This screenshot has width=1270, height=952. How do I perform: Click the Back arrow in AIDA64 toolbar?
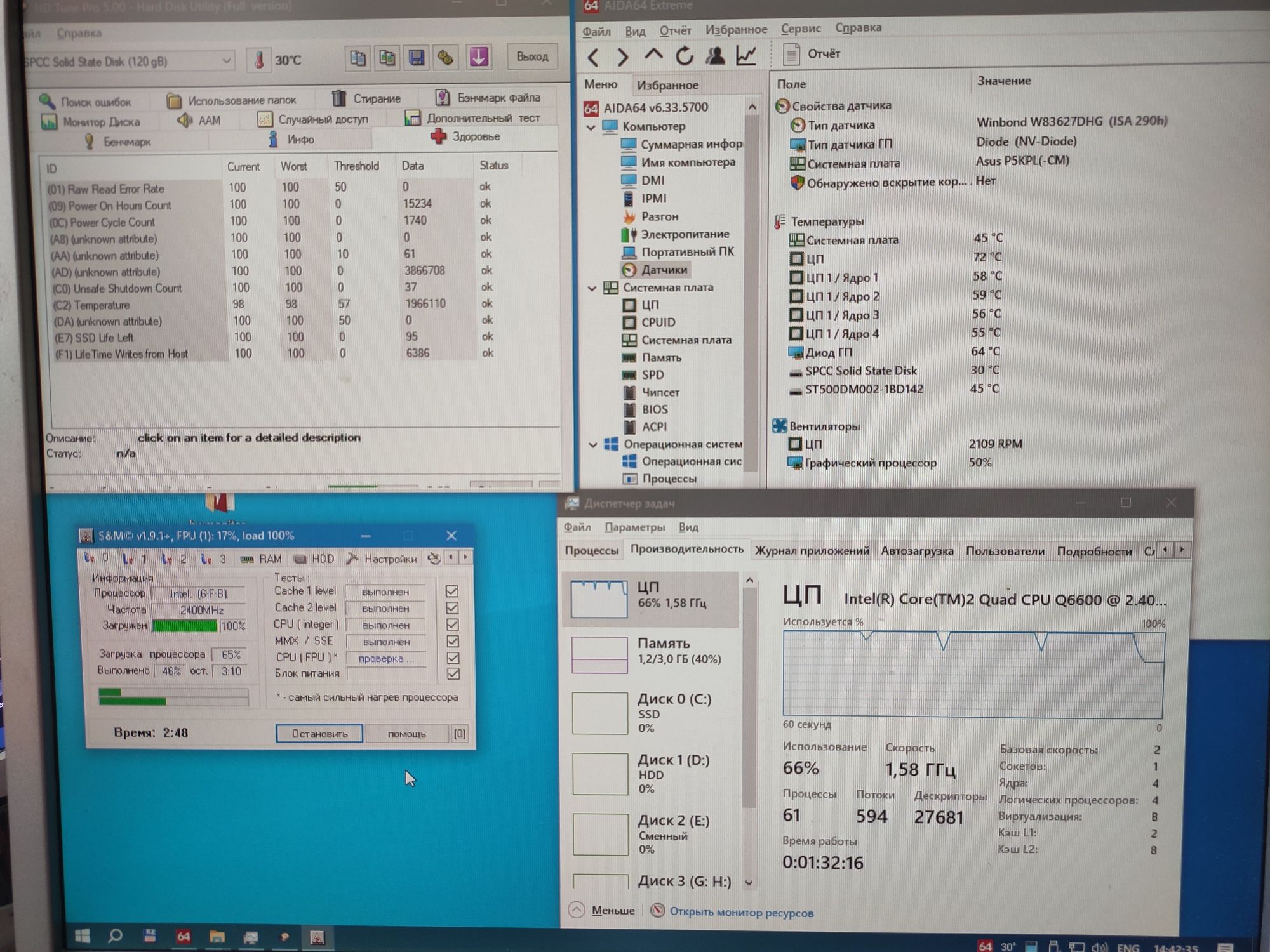[x=592, y=57]
